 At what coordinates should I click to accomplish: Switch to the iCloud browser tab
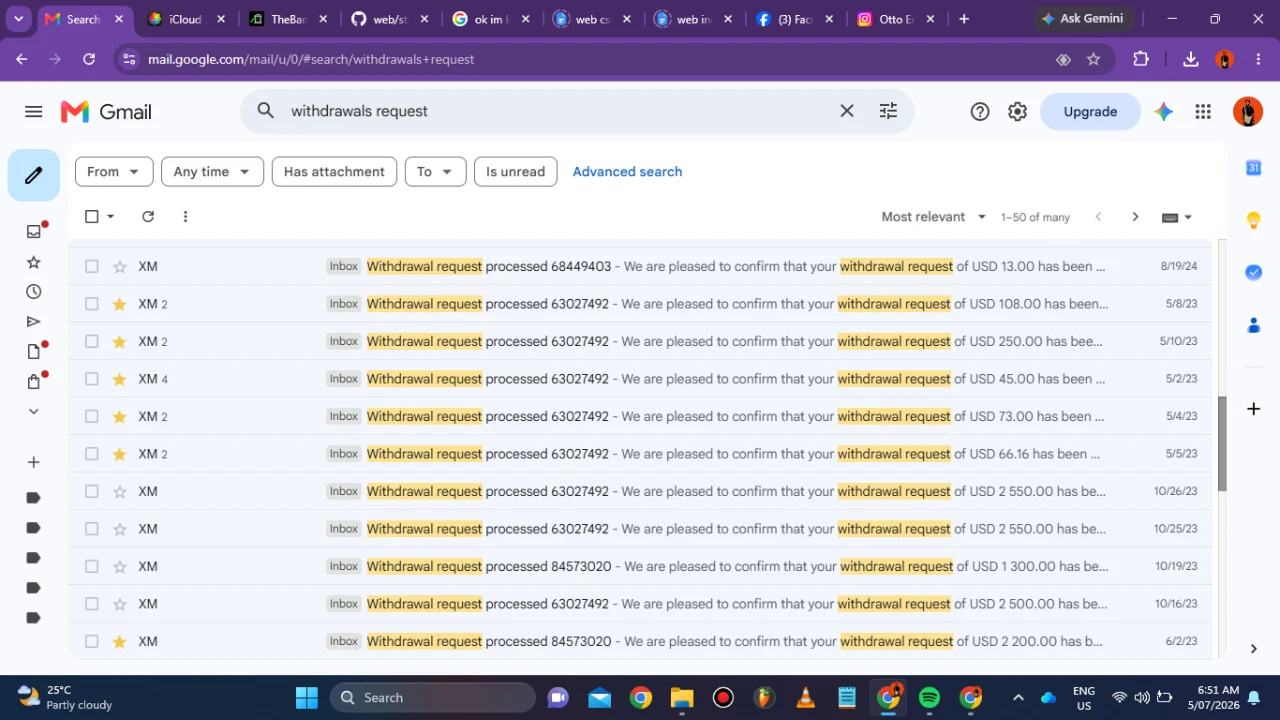(x=186, y=19)
